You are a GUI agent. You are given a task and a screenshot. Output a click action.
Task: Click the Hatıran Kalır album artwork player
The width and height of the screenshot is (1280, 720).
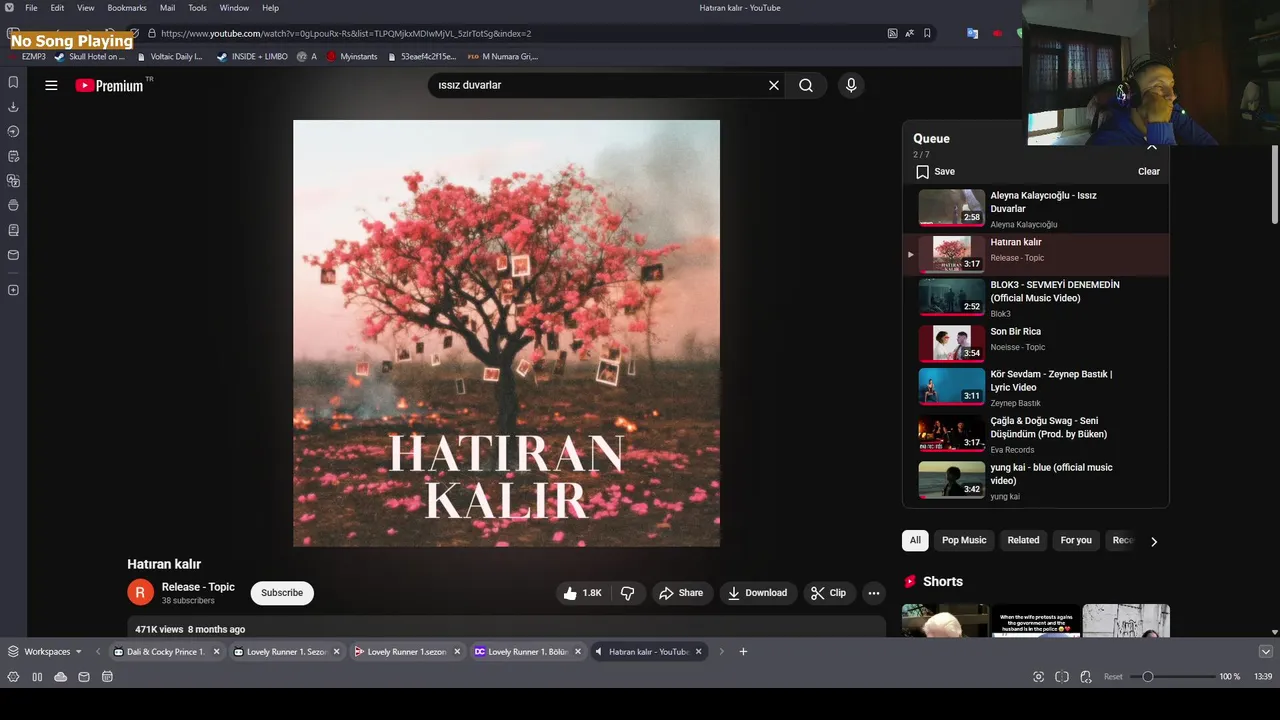(506, 333)
